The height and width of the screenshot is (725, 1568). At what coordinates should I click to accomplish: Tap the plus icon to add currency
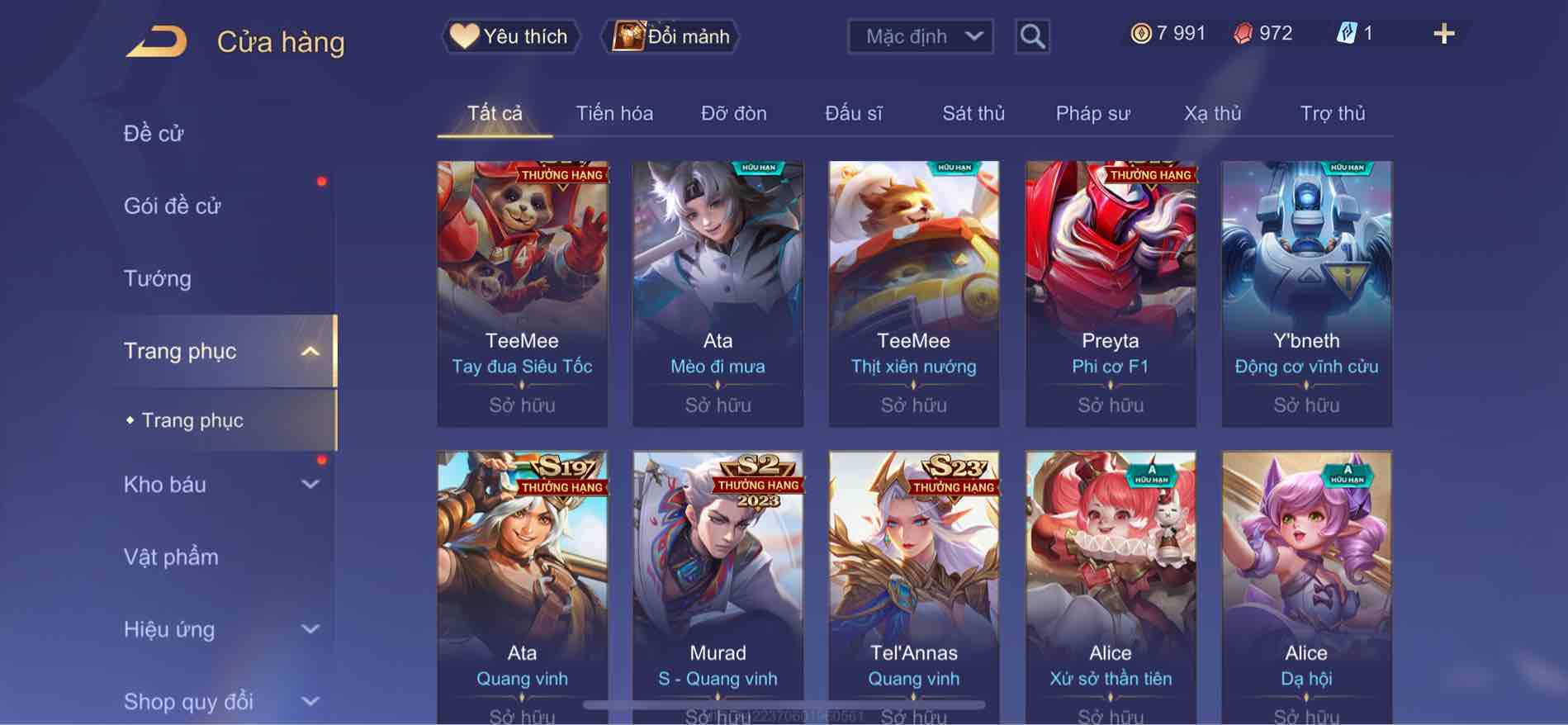pyautogui.click(x=1443, y=34)
